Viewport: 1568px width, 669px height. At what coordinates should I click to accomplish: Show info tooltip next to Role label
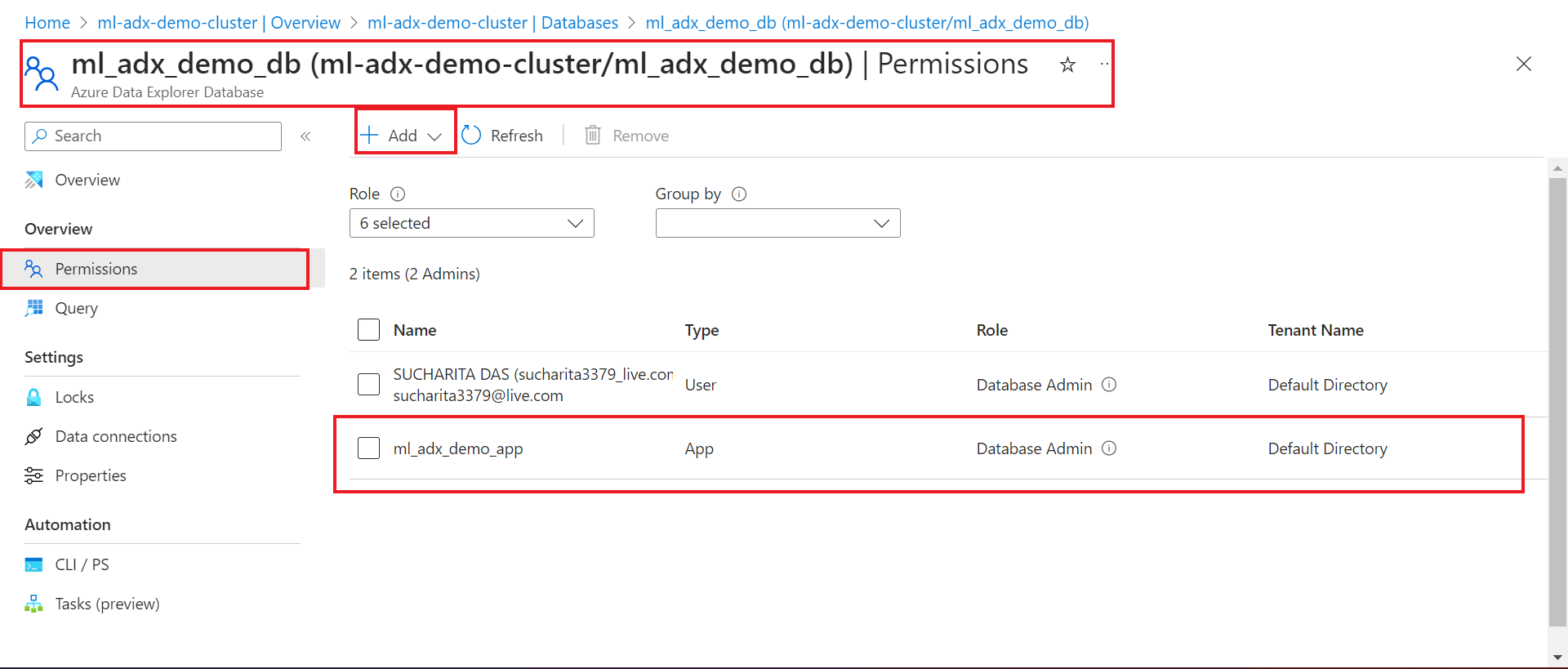pyautogui.click(x=398, y=194)
